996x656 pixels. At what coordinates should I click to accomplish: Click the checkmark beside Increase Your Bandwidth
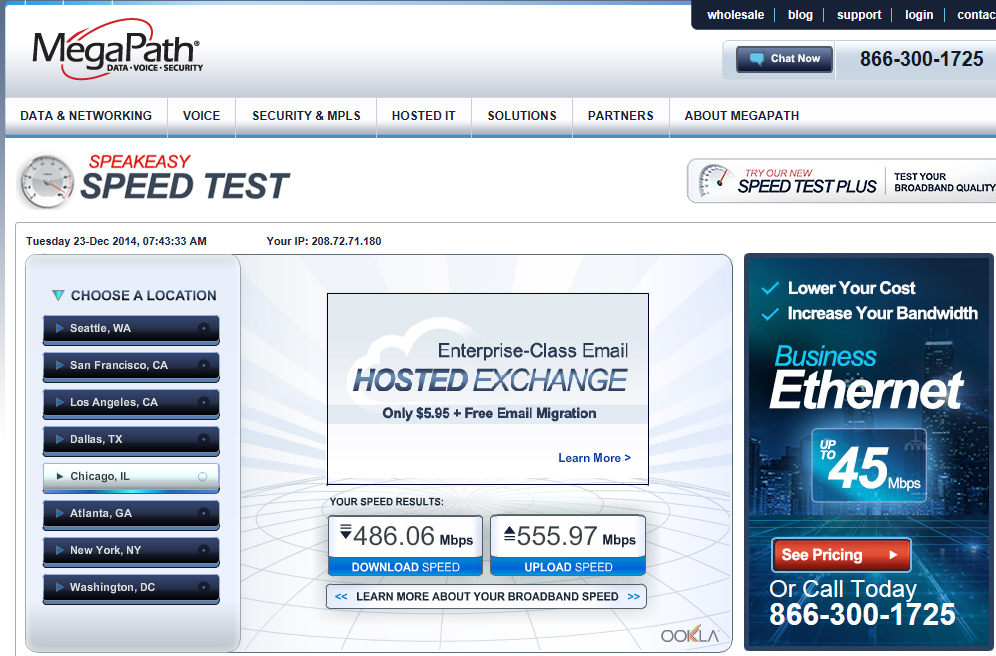tap(770, 314)
